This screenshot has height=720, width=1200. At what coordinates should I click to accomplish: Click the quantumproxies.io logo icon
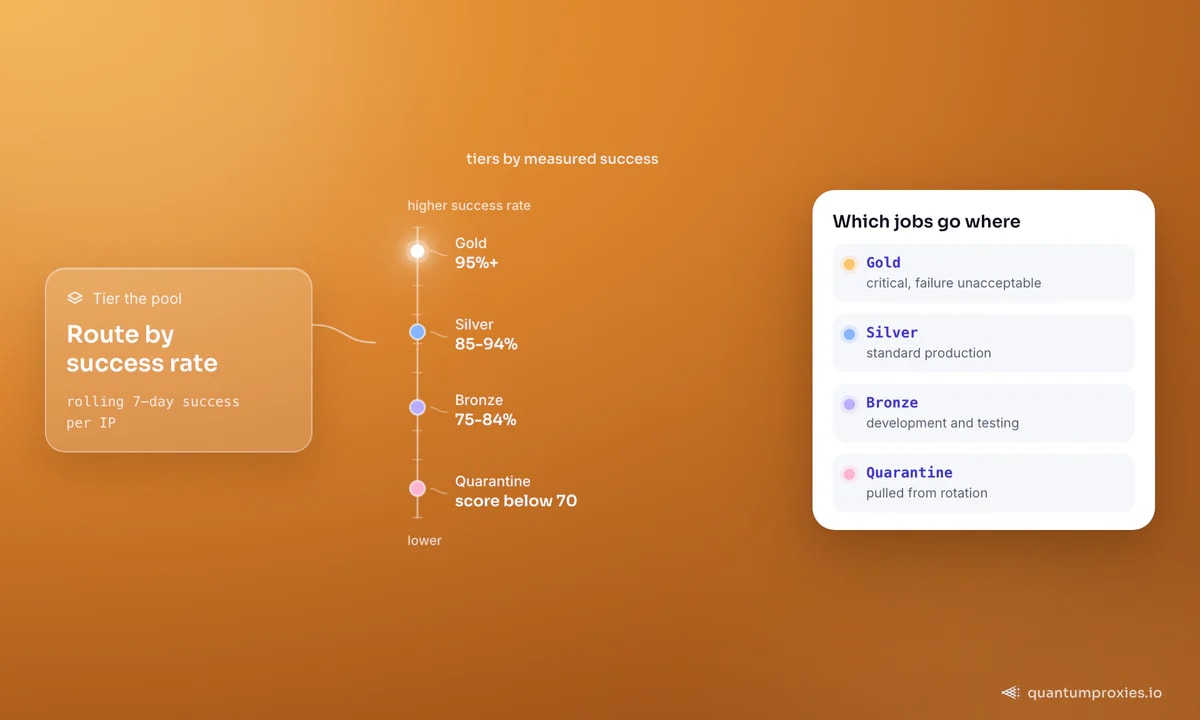click(1011, 692)
